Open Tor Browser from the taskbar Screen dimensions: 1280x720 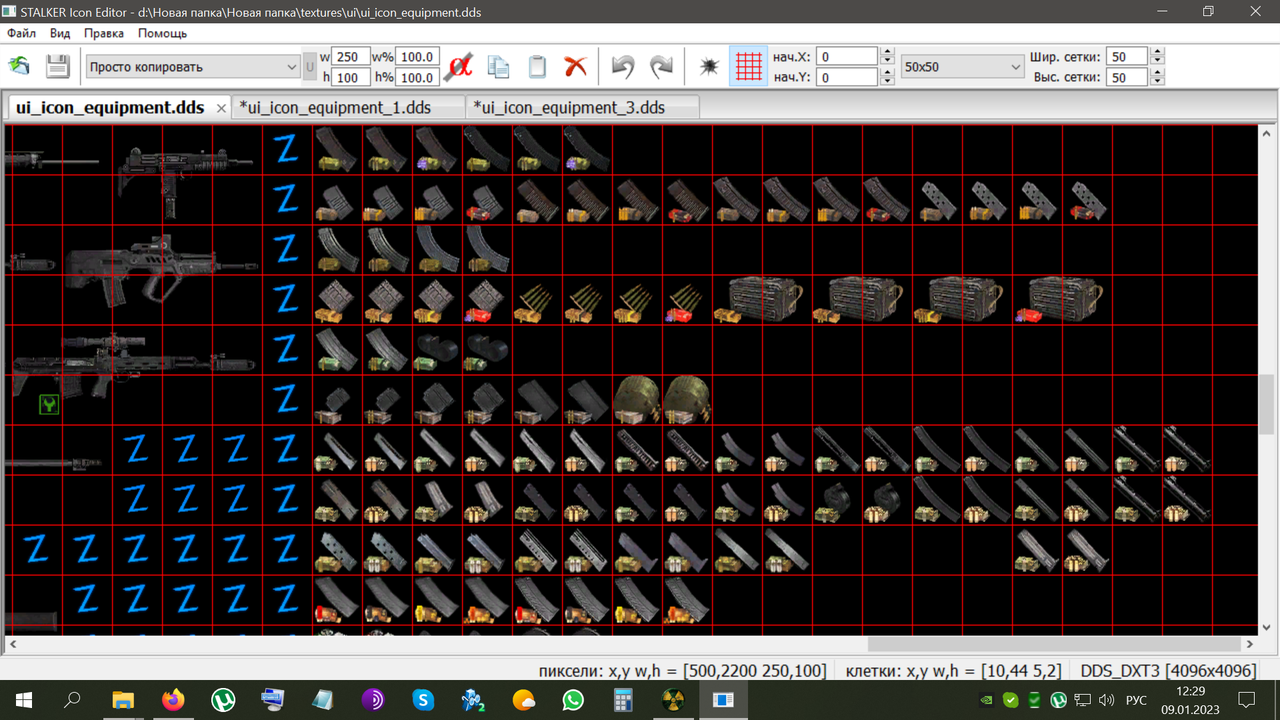(x=373, y=700)
